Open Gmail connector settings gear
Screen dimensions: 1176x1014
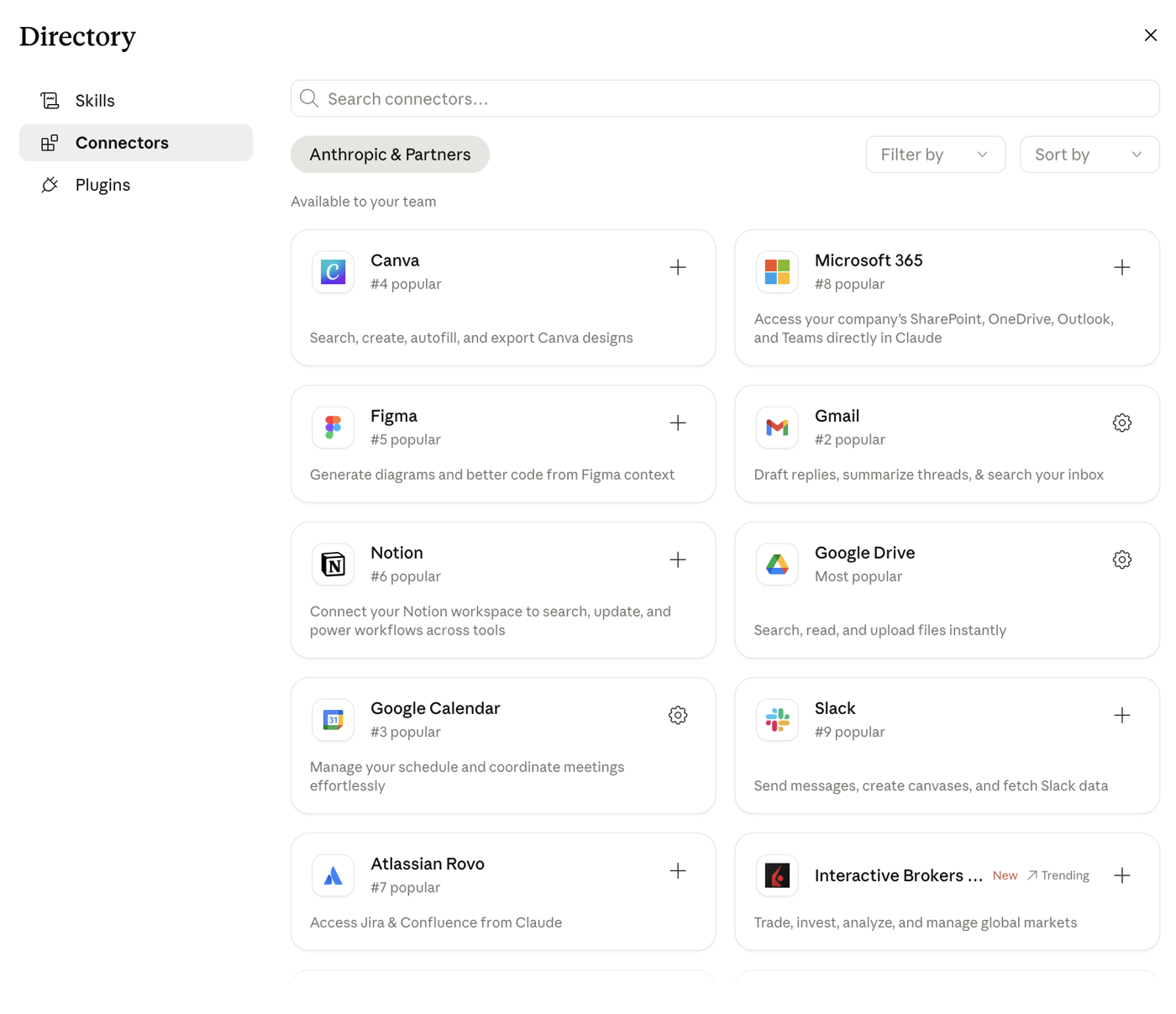[1122, 423]
